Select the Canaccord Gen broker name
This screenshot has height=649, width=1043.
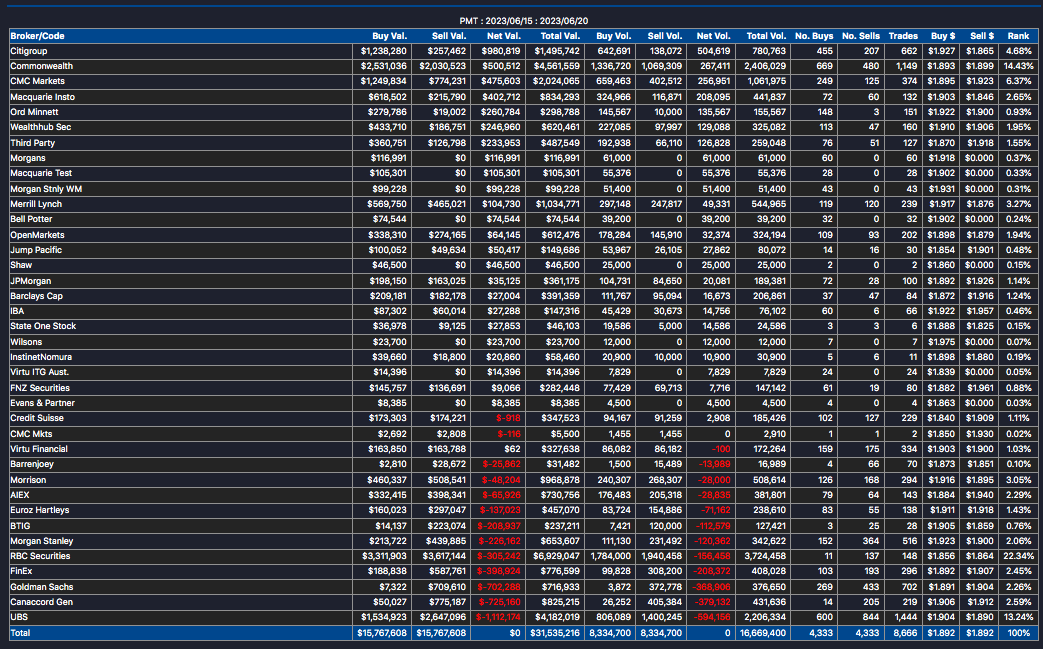pos(42,602)
